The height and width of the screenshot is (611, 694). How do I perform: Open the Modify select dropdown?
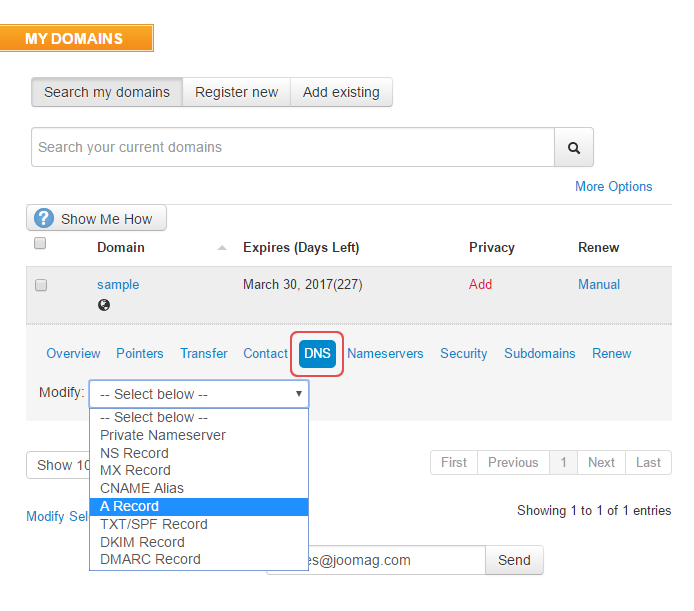(x=199, y=394)
